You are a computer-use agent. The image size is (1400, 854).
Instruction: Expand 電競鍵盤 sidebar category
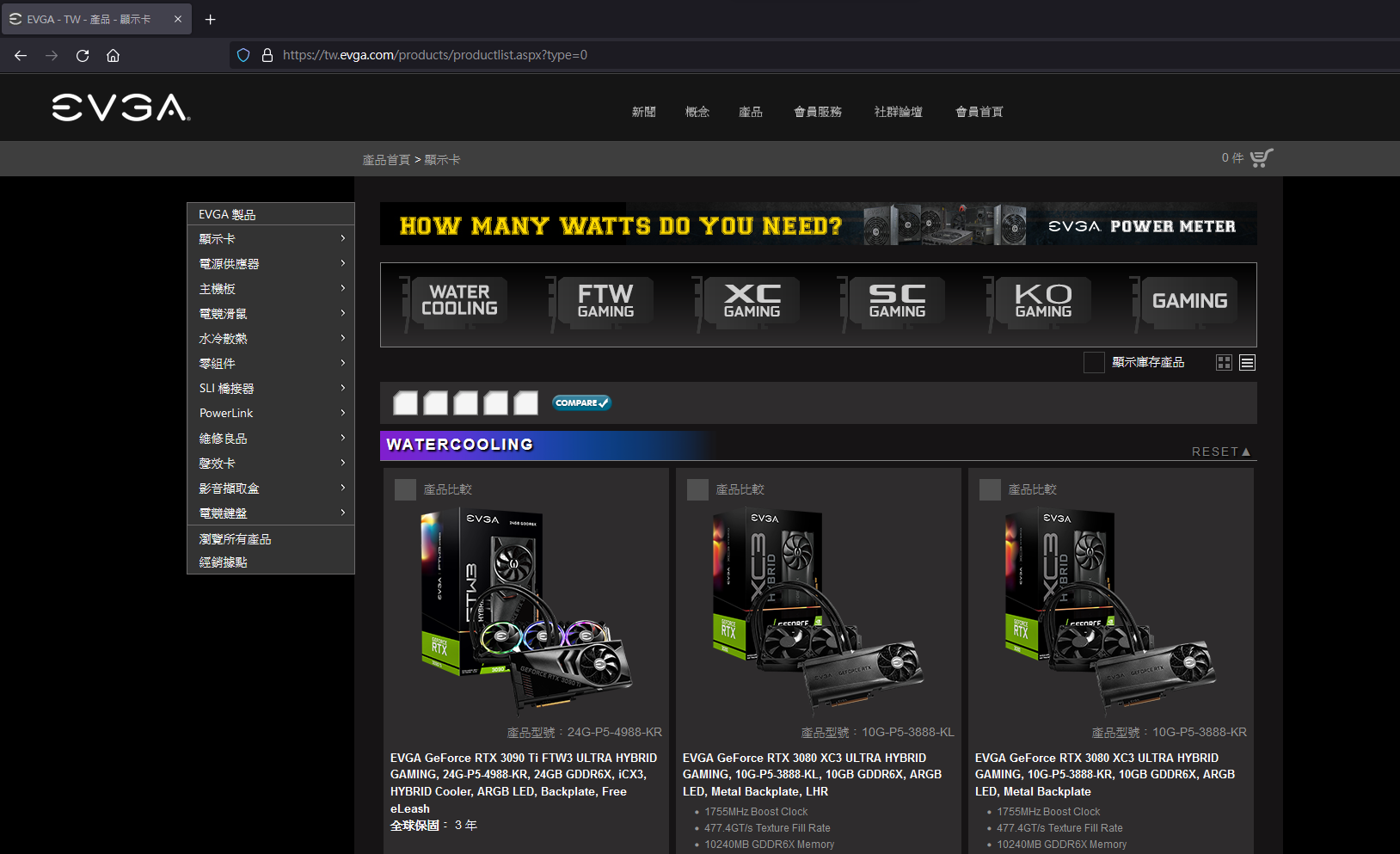271,513
